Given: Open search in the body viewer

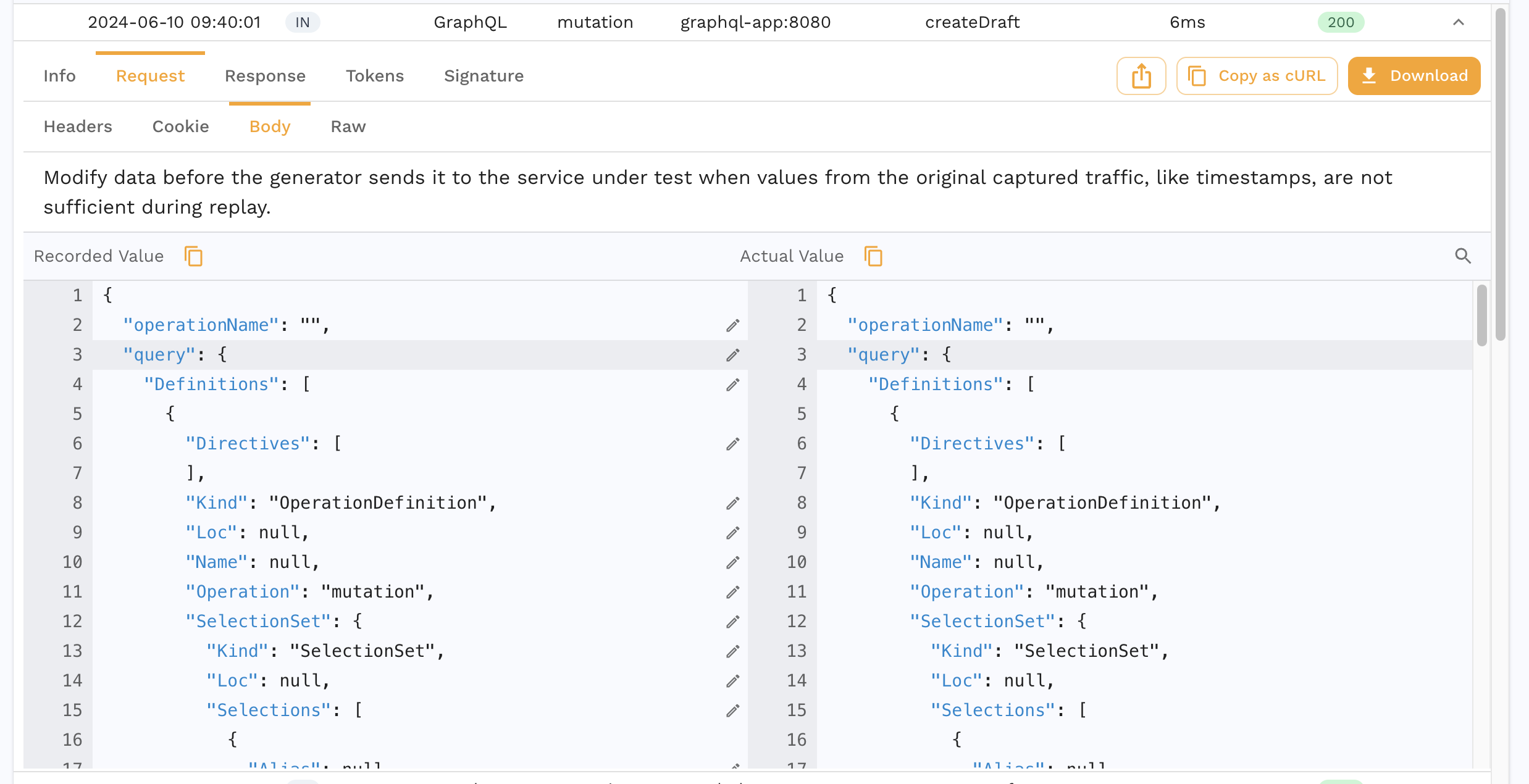Looking at the screenshot, I should coord(1462,256).
